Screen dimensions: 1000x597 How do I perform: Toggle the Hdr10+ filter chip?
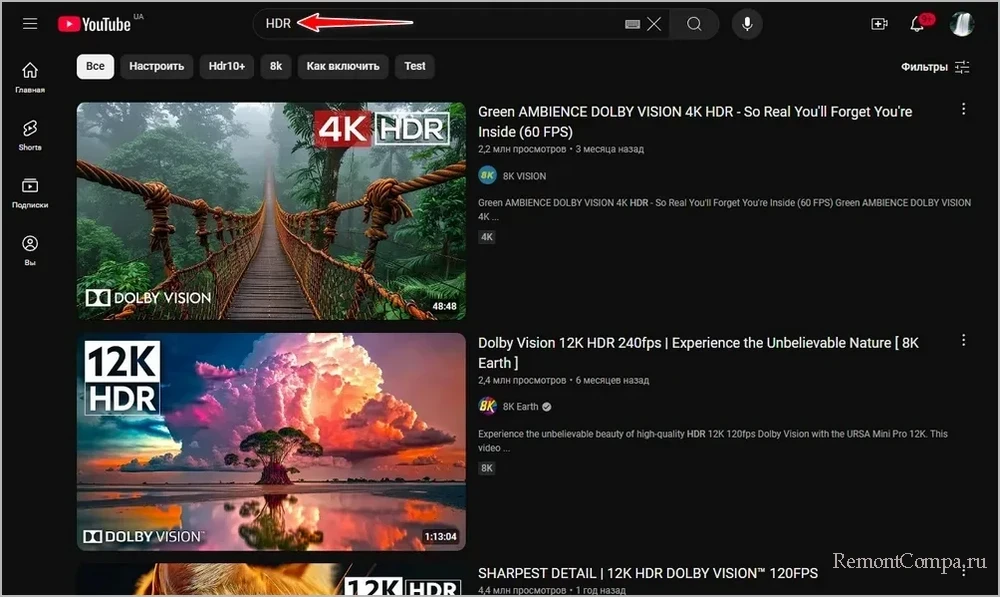(x=226, y=67)
